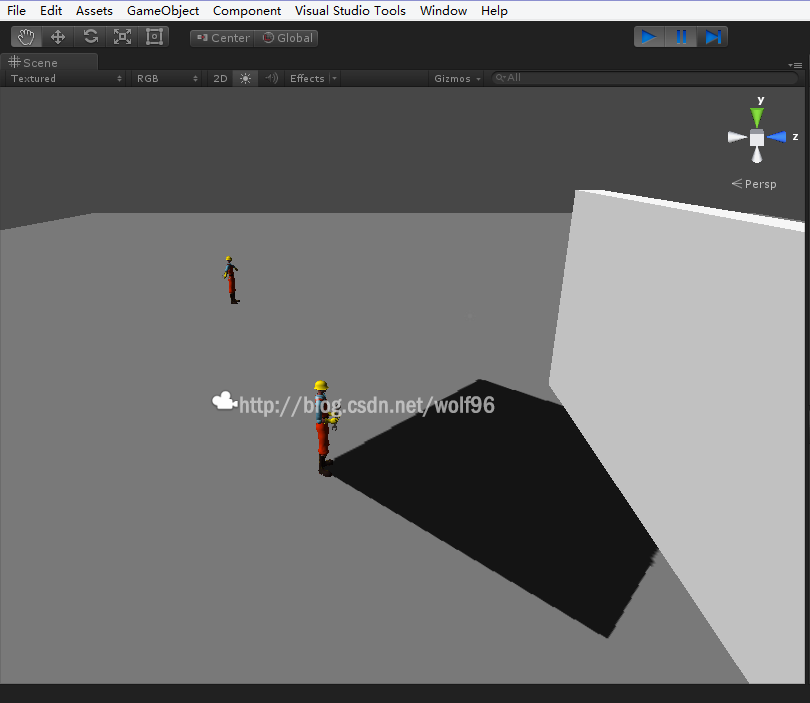The width and height of the screenshot is (810, 703).
Task: Open the RGB render mode dropdown
Action: [x=166, y=79]
